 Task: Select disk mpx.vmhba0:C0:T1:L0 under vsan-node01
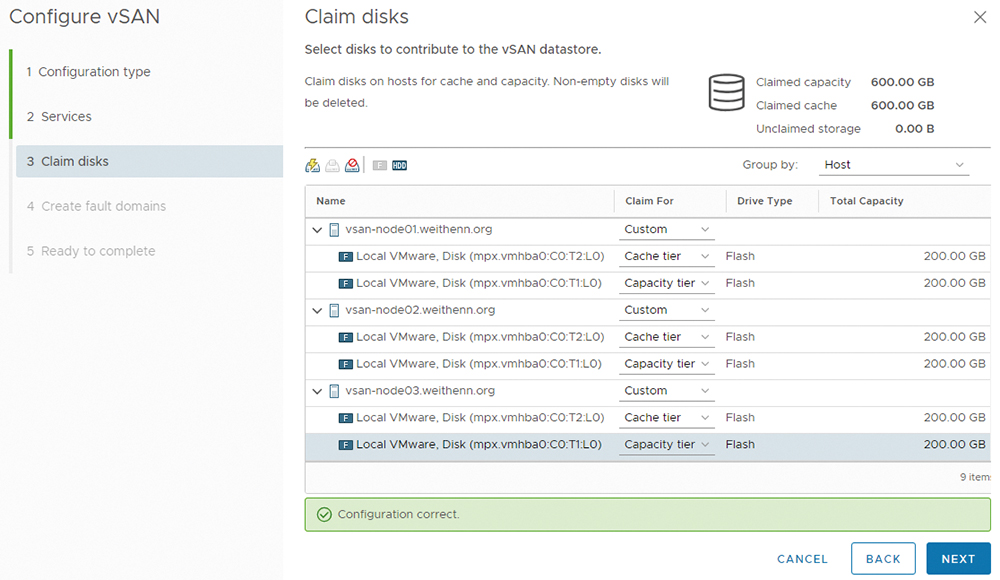(479, 283)
